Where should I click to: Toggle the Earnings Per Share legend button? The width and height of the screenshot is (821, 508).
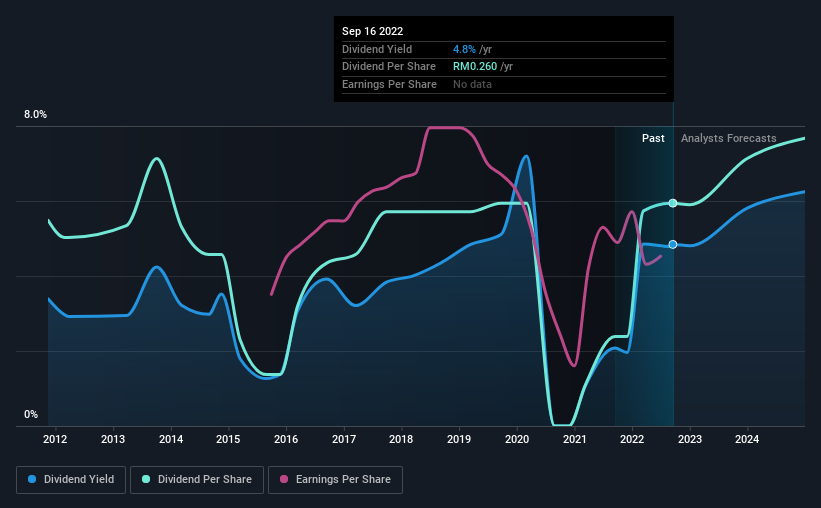[335, 480]
